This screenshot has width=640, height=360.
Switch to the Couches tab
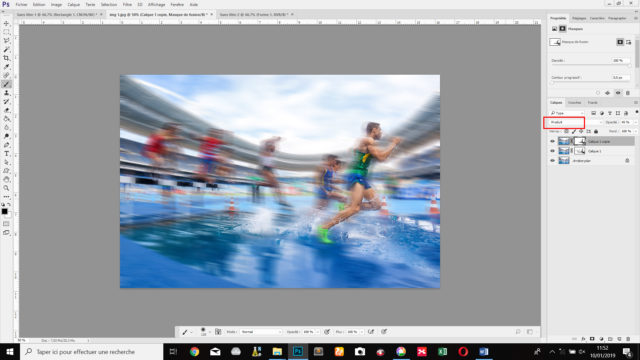574,102
